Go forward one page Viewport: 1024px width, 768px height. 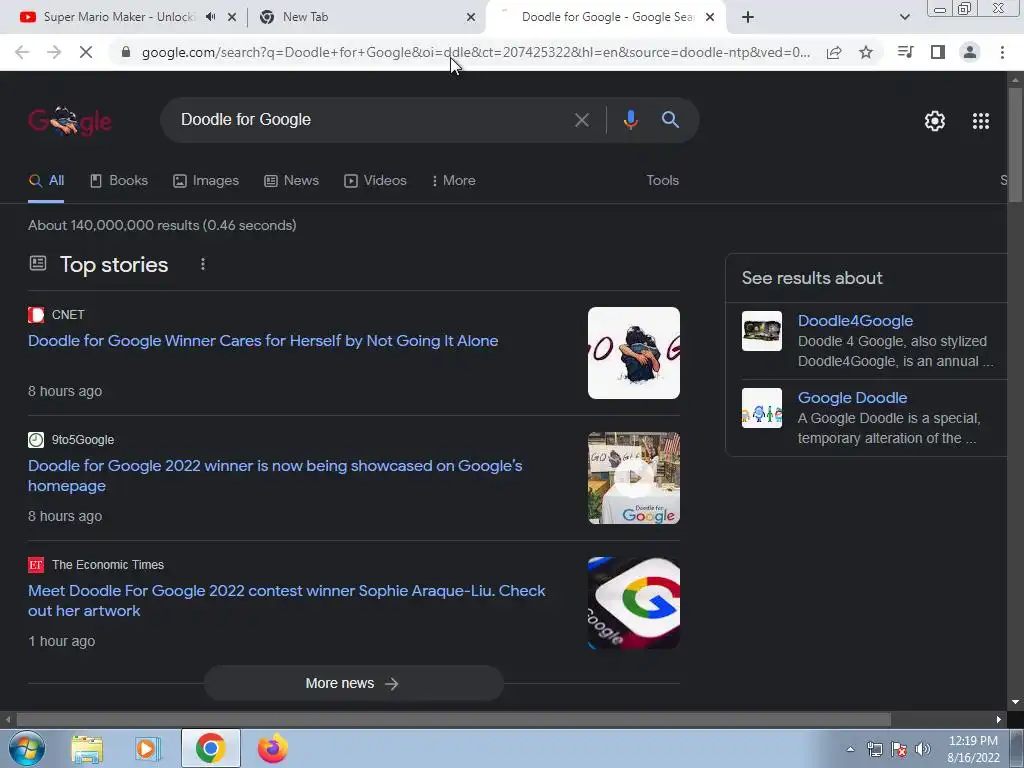(x=54, y=52)
